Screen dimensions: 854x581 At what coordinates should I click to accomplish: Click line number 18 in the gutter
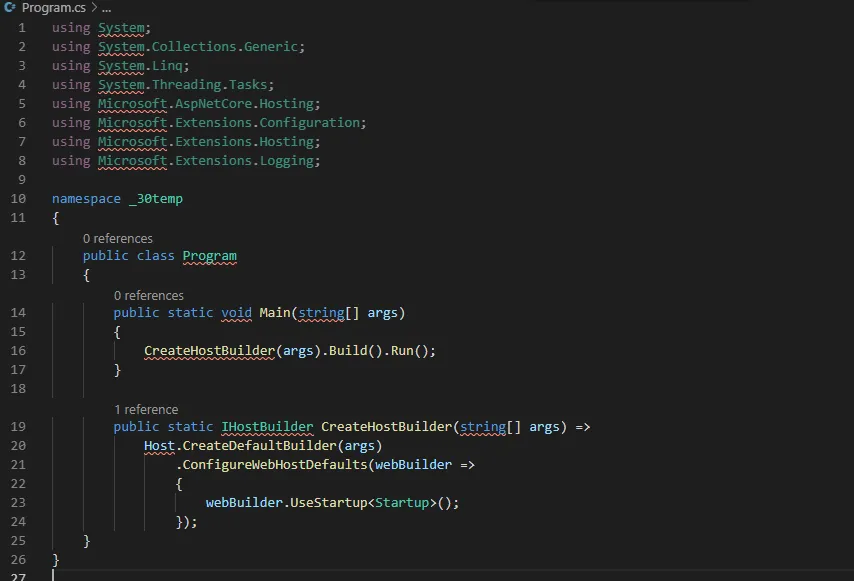point(18,389)
